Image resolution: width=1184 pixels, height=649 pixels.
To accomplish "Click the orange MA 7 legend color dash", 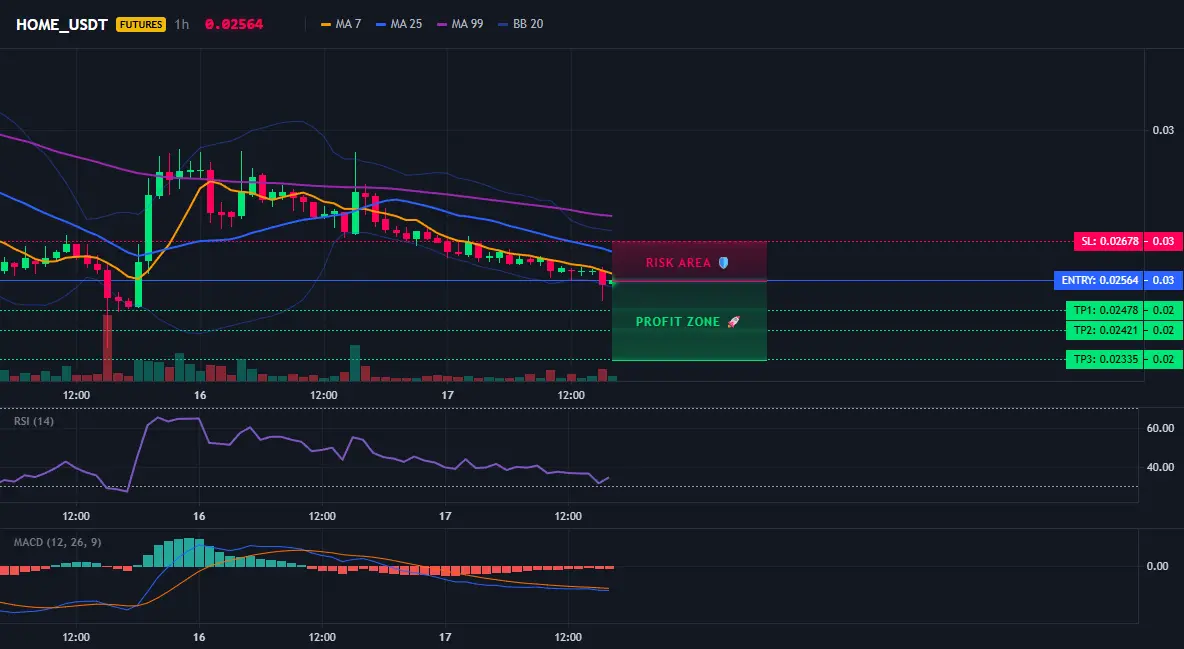I will click(326, 24).
